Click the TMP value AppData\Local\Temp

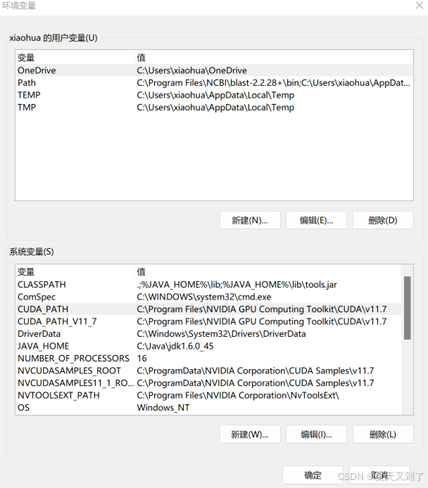tap(215, 107)
